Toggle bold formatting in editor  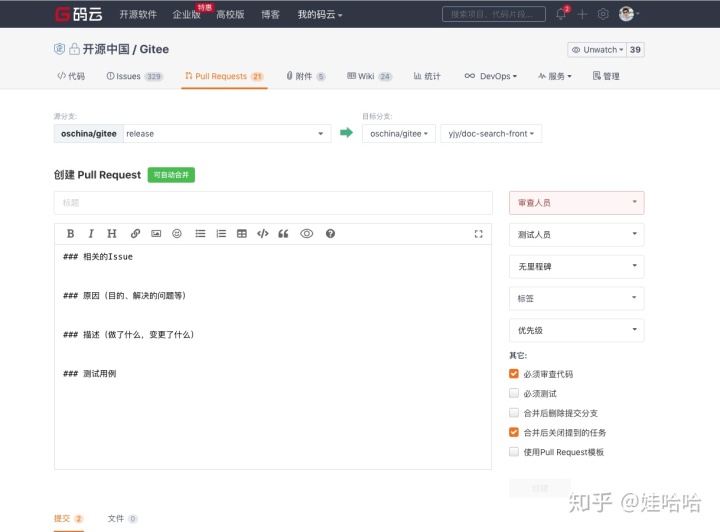click(70, 234)
